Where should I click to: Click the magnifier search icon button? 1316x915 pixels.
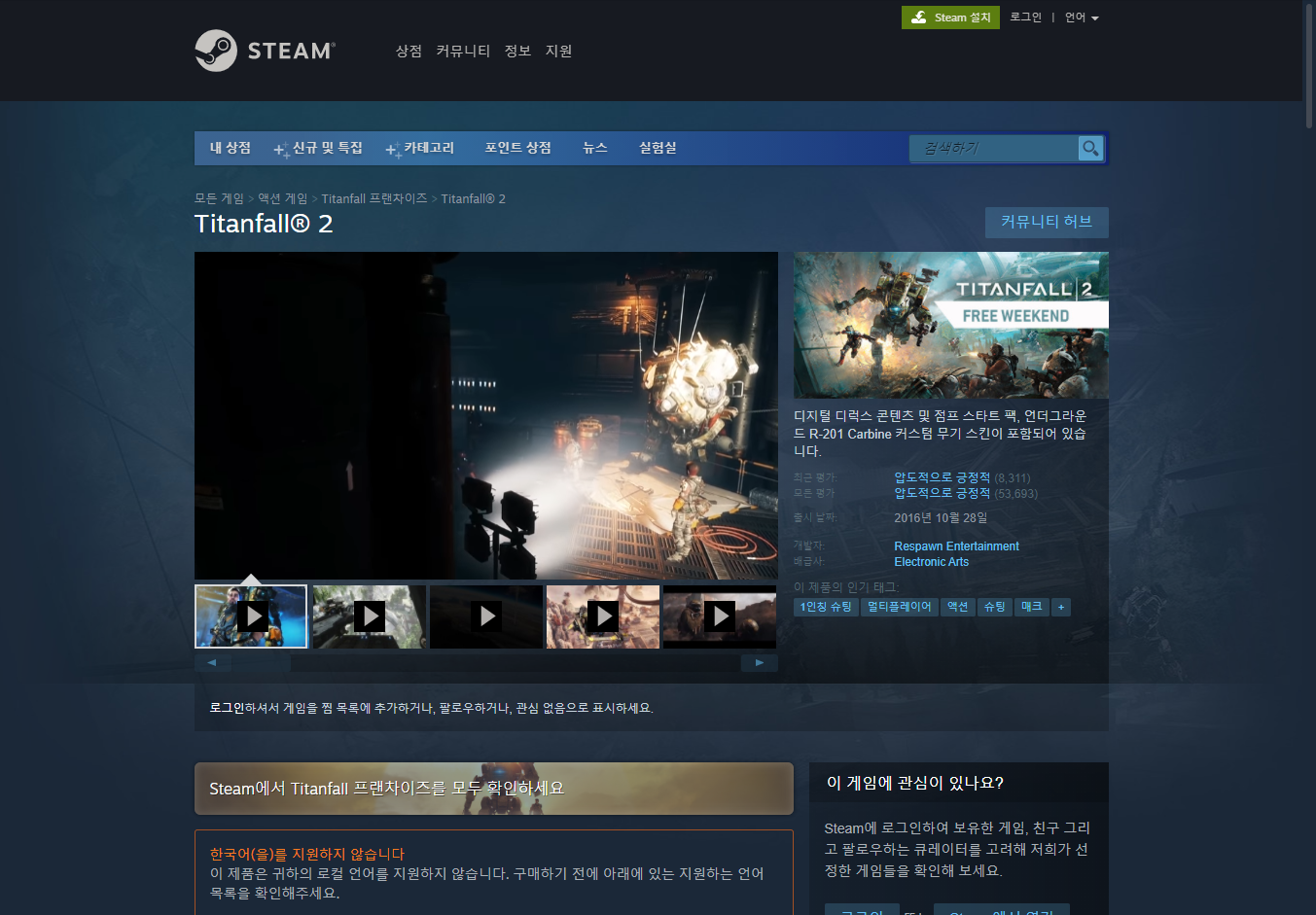[x=1090, y=148]
